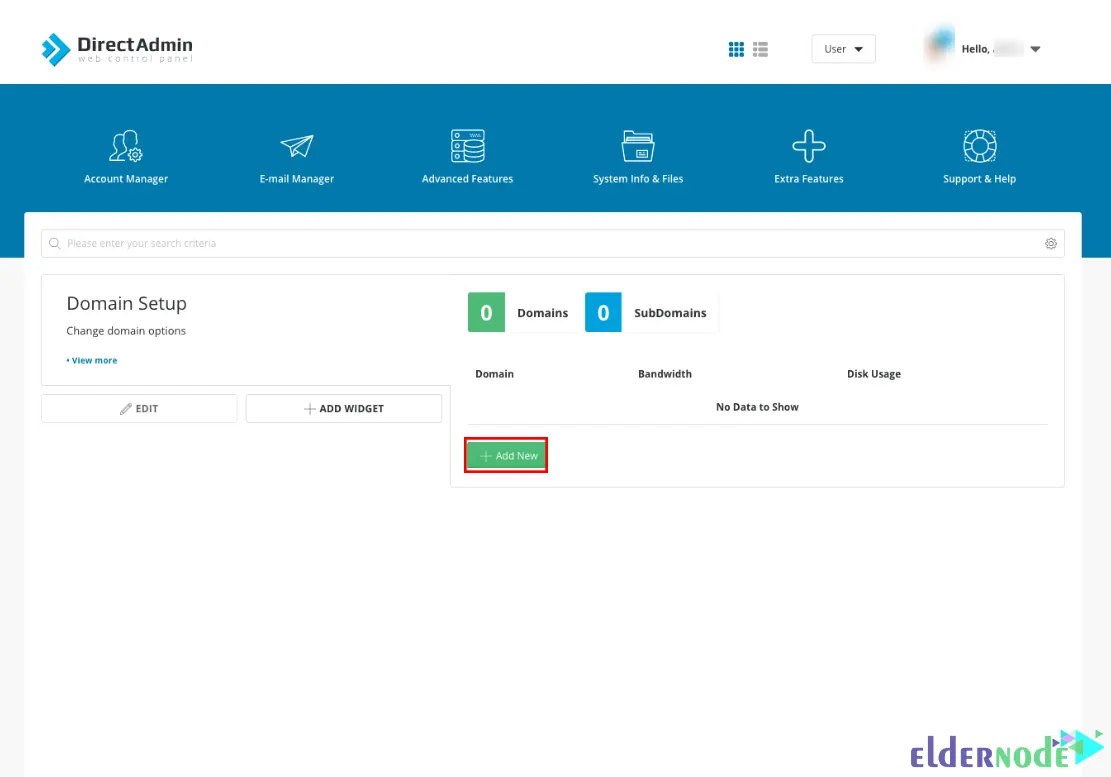Switch to list view layout
This screenshot has width=1111, height=777.
coord(760,49)
